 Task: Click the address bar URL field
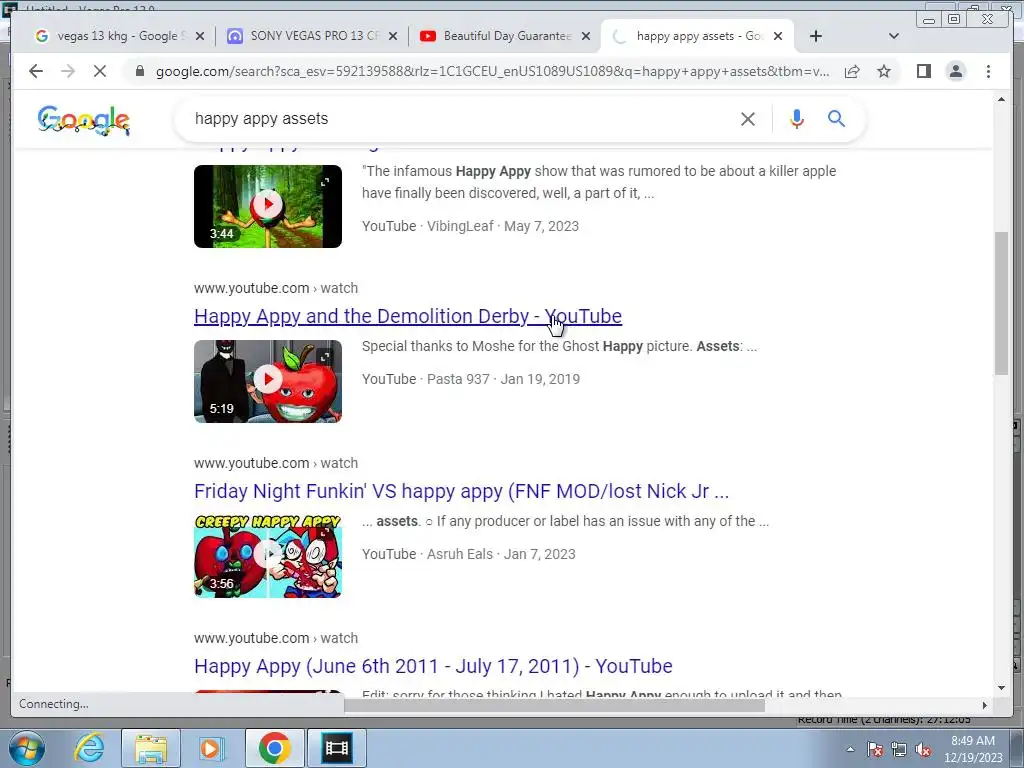point(492,71)
